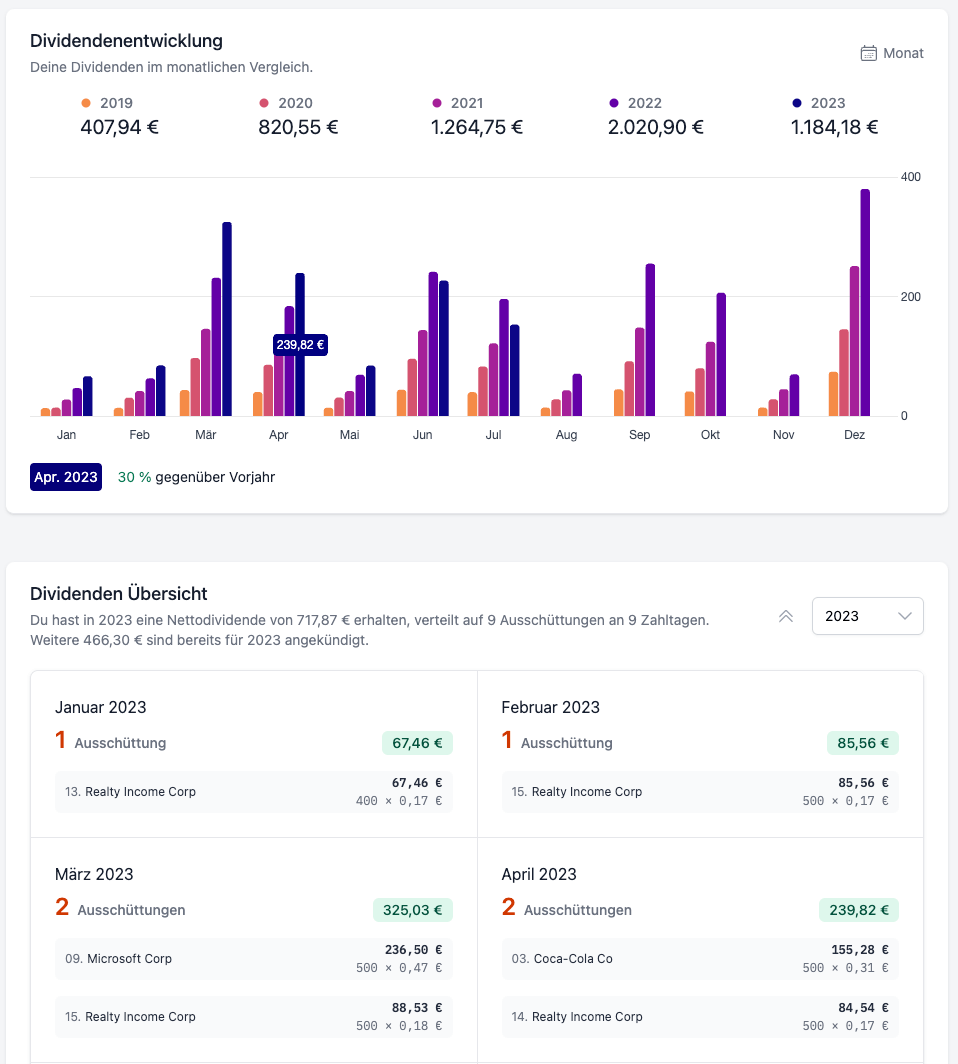Click the 239,82 € April total badge
Image resolution: width=958 pixels, height=1064 pixels.
(859, 910)
